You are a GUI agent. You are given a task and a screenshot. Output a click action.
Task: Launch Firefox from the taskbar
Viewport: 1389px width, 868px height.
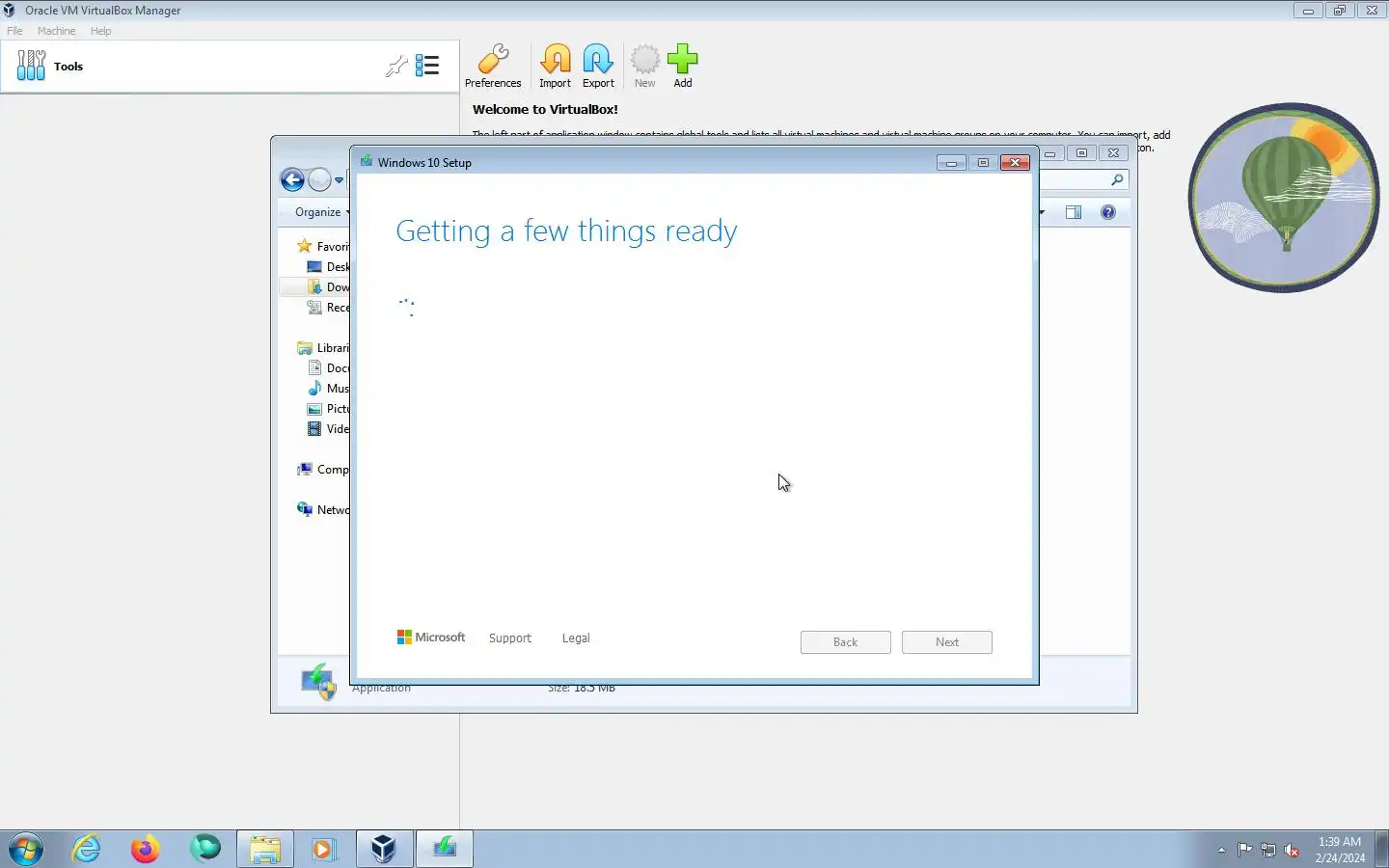point(146,850)
